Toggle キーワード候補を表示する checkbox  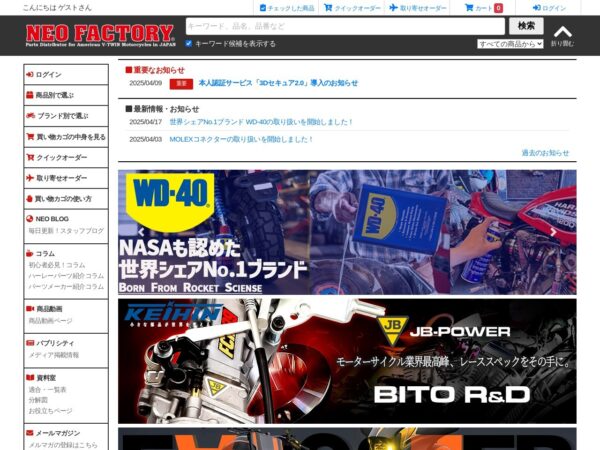point(188,43)
